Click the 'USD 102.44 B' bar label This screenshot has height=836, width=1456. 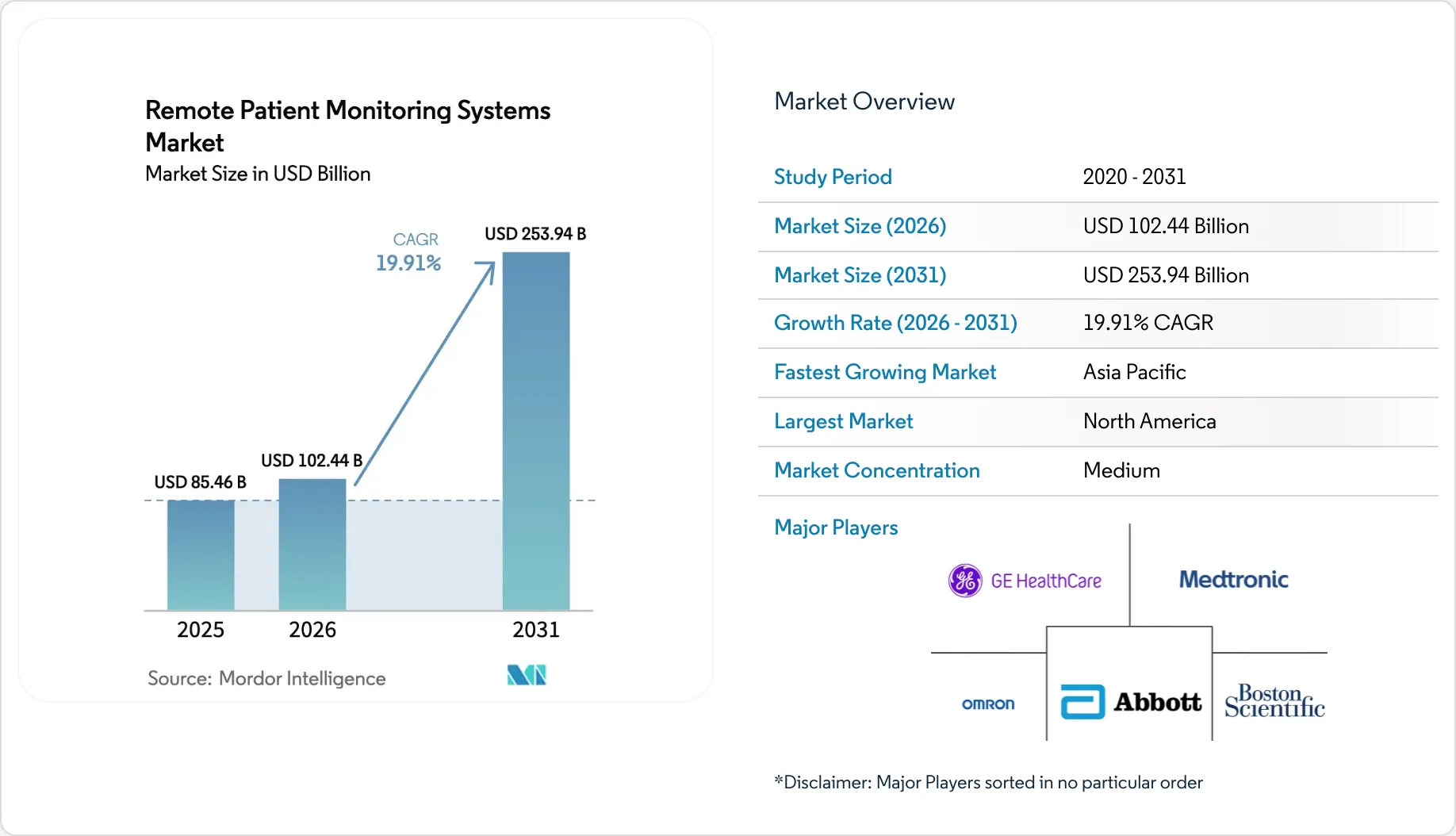[x=312, y=461]
